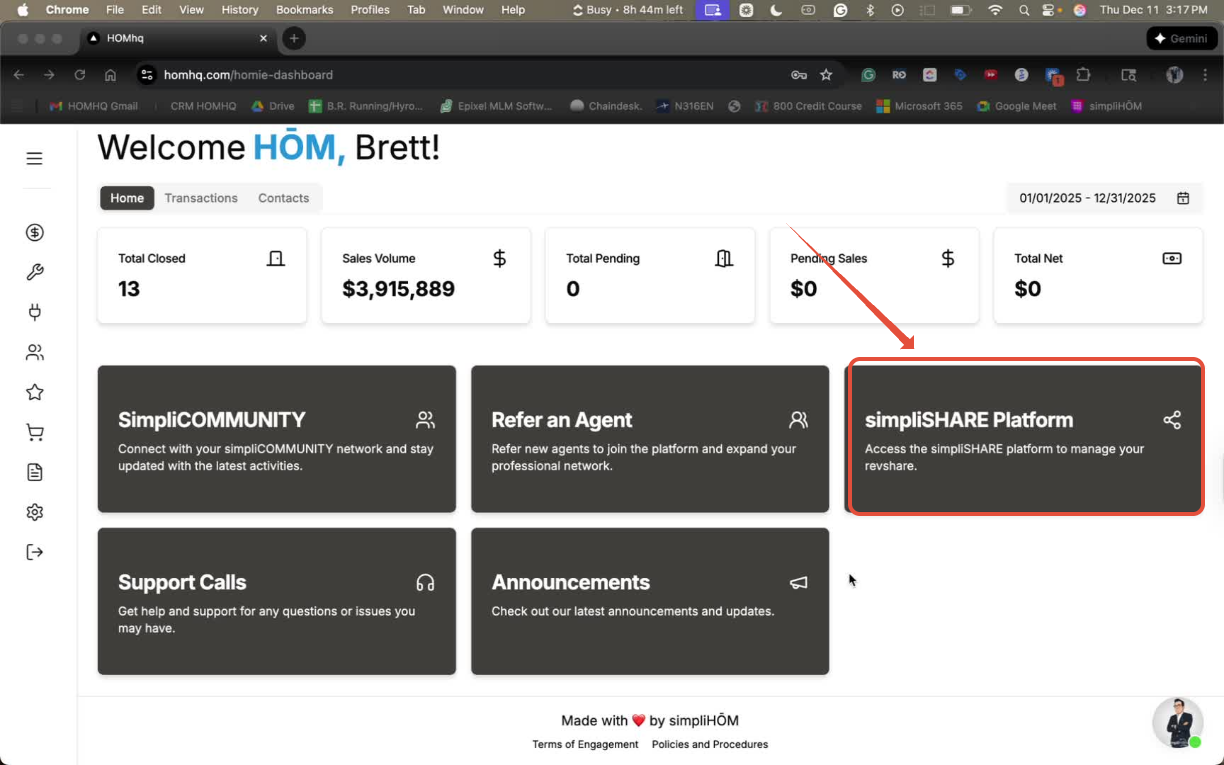Screen dimensions: 1224x765
Task: Switch to the Transactions tab
Action: point(201,198)
